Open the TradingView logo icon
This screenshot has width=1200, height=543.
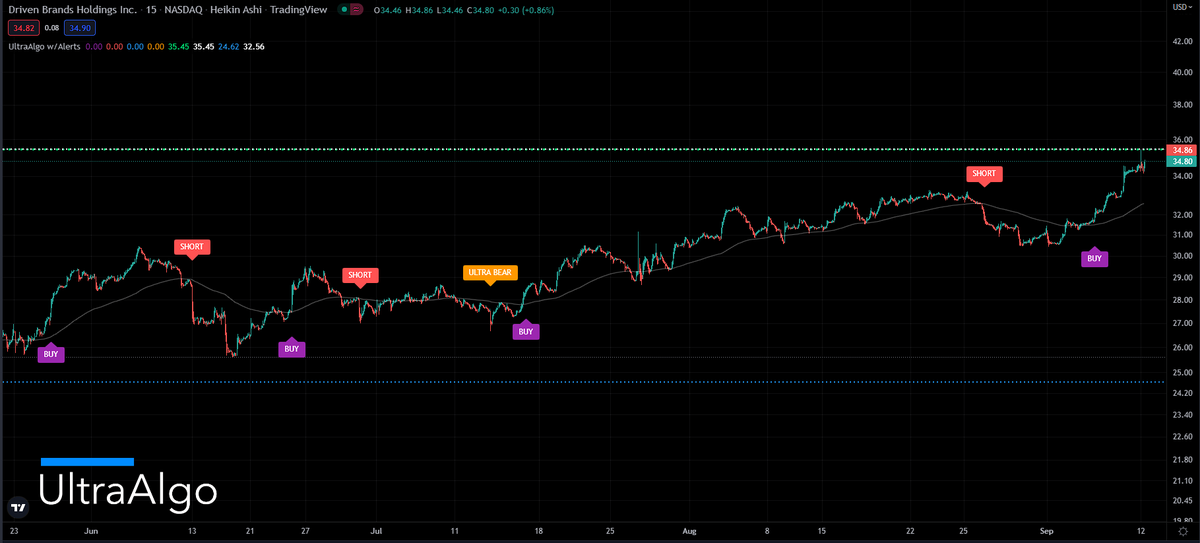coord(18,506)
